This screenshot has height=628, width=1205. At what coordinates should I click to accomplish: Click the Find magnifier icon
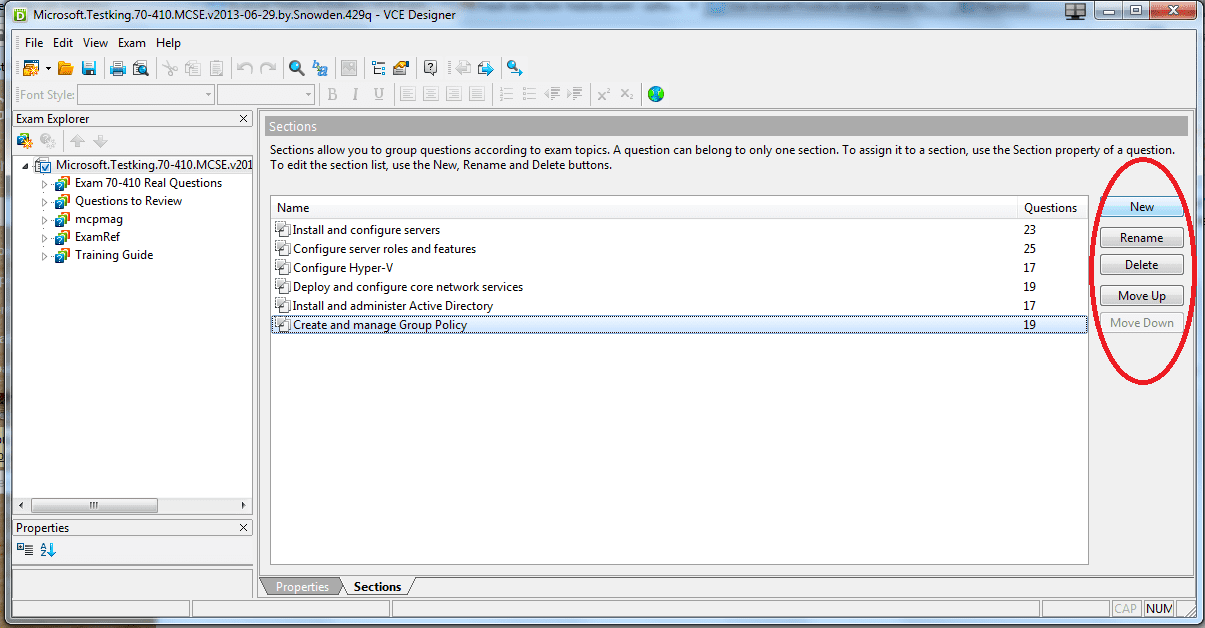297,68
